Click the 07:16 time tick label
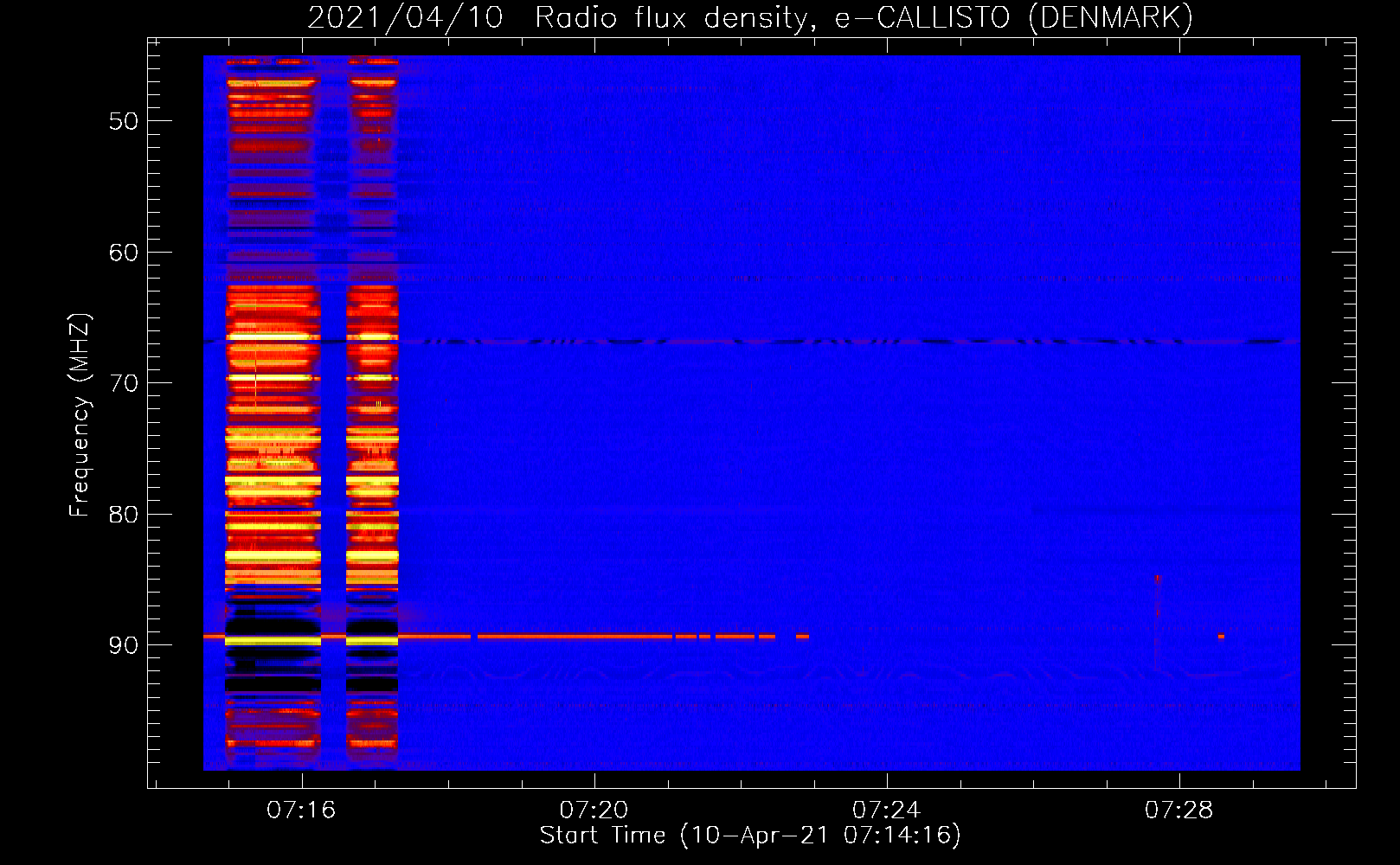Screen dimensions: 1400x865 301,811
